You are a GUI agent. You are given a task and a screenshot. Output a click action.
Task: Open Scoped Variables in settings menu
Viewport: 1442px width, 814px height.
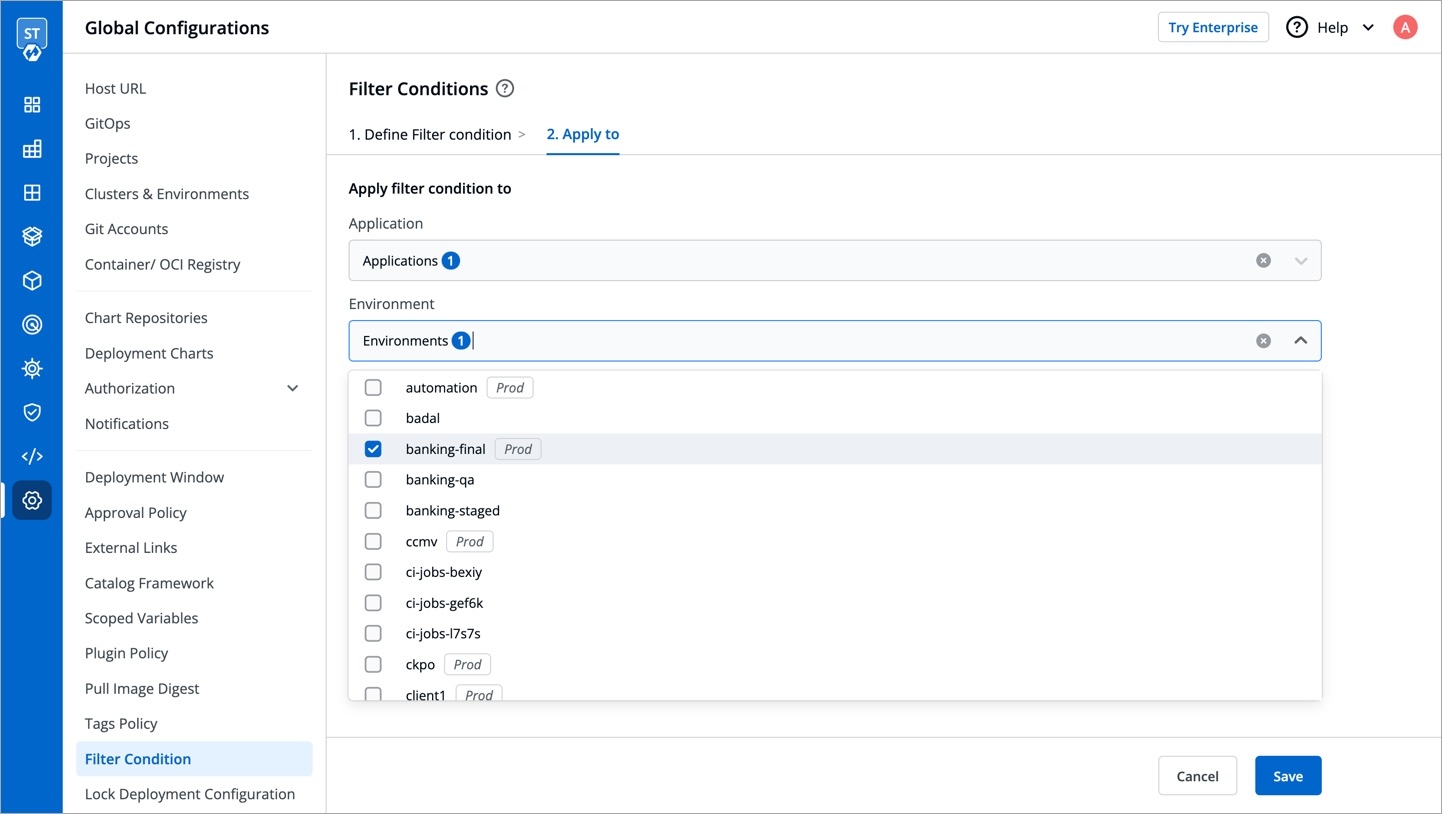pos(141,618)
